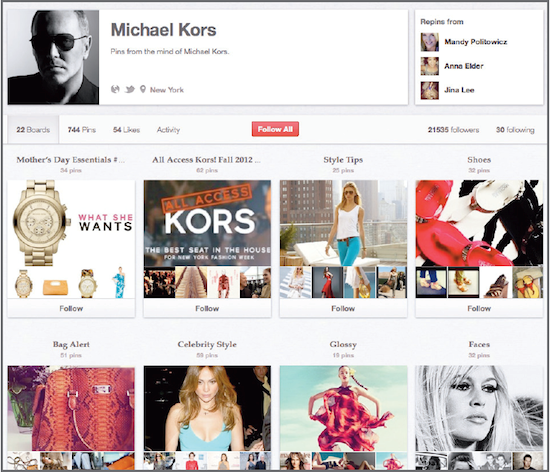
Task: Open the brown wedge thumbnail in Shoes board
Action: point(495,283)
